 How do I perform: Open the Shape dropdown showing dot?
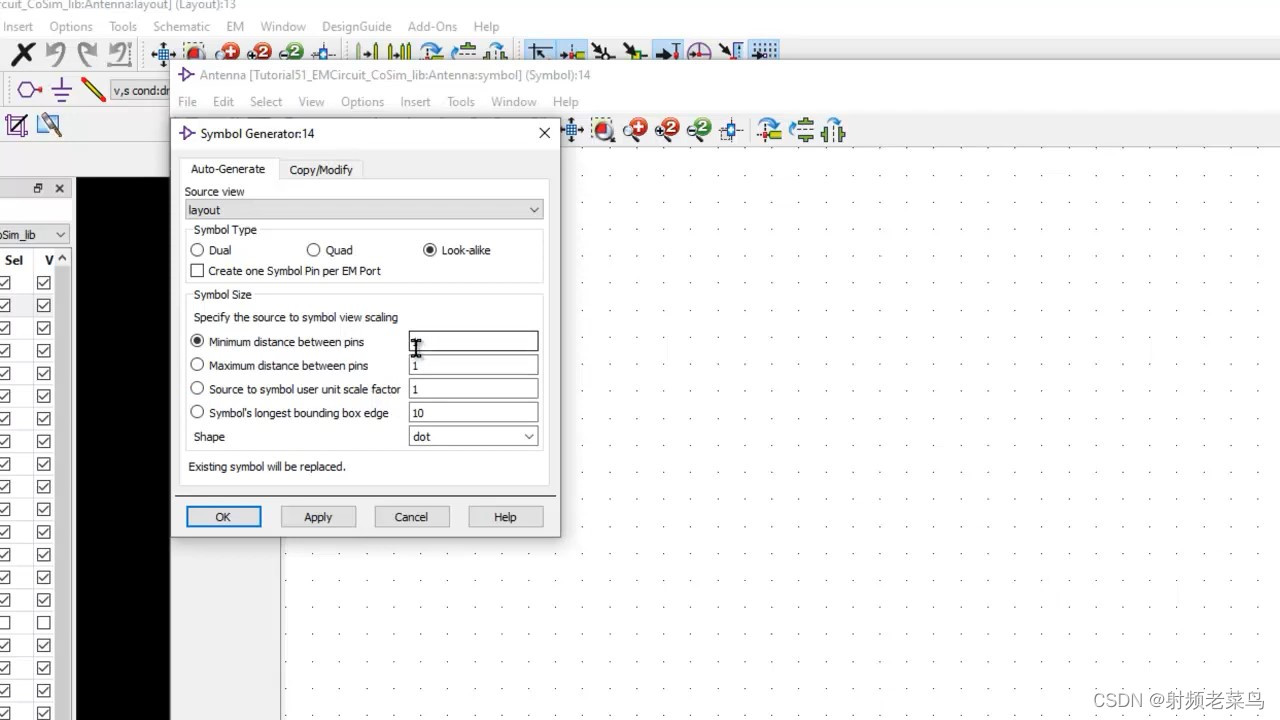(x=530, y=436)
